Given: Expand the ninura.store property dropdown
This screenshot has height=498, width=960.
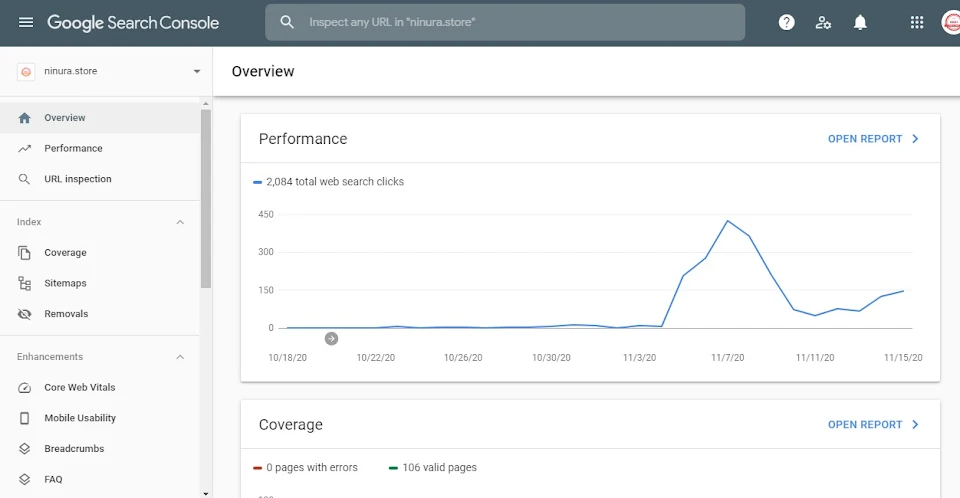Looking at the screenshot, I should (196, 72).
